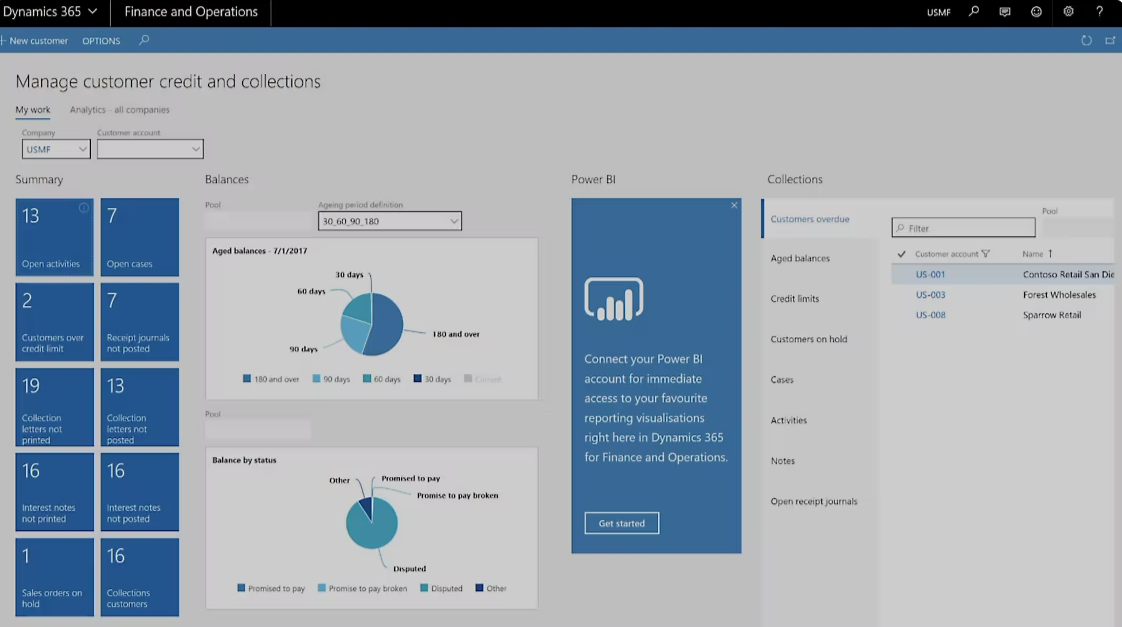
Task: Open the Customers over credit limit tile
Action: tap(54, 322)
